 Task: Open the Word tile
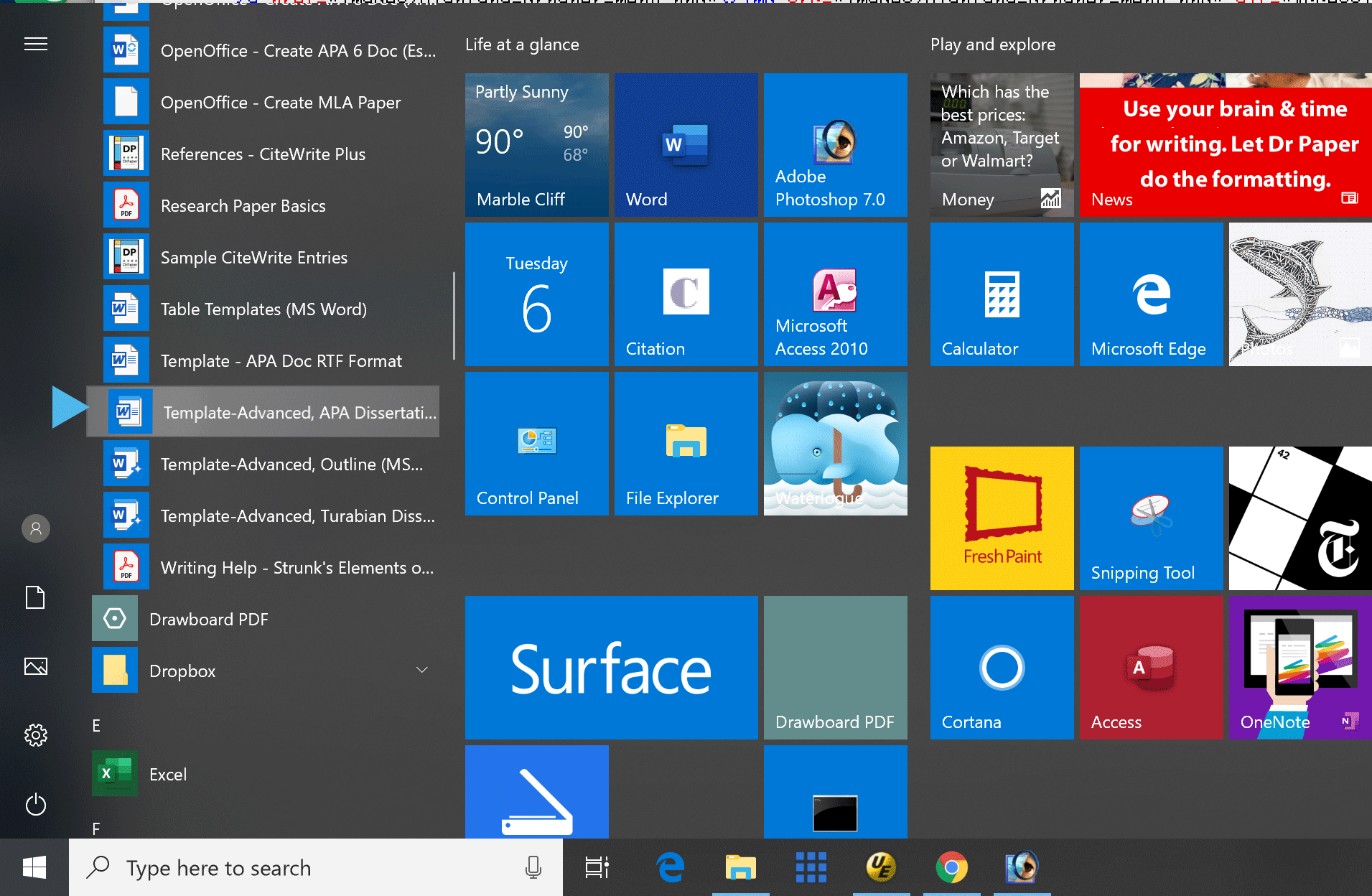(x=686, y=145)
